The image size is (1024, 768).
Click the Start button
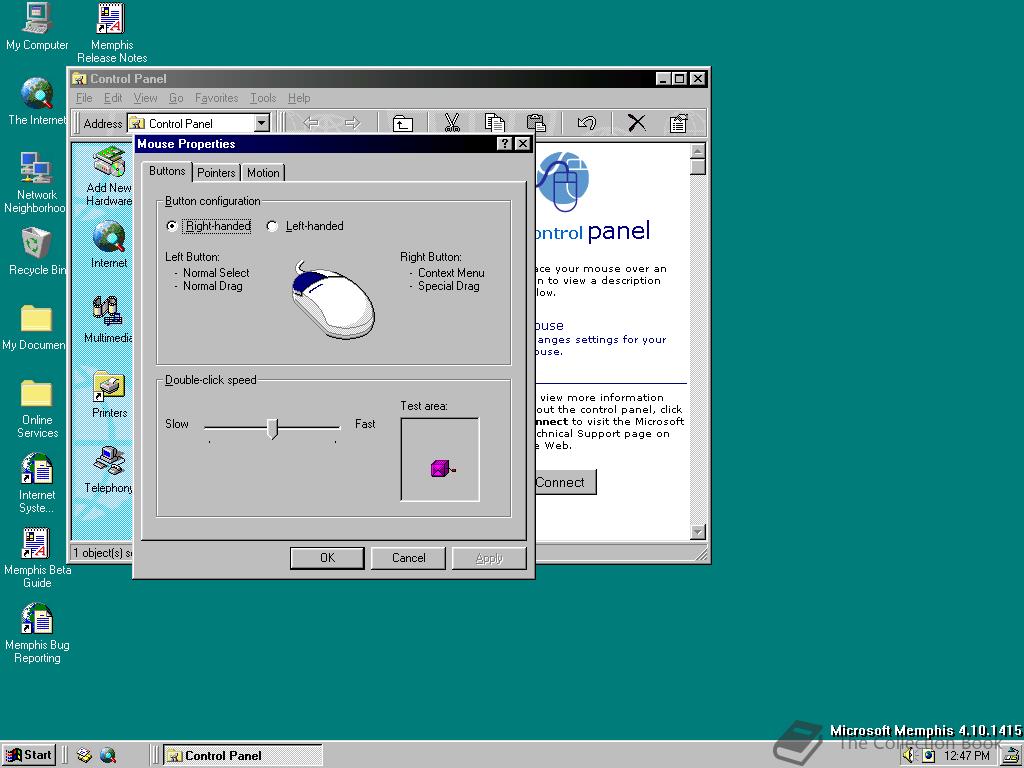pyautogui.click(x=29, y=755)
